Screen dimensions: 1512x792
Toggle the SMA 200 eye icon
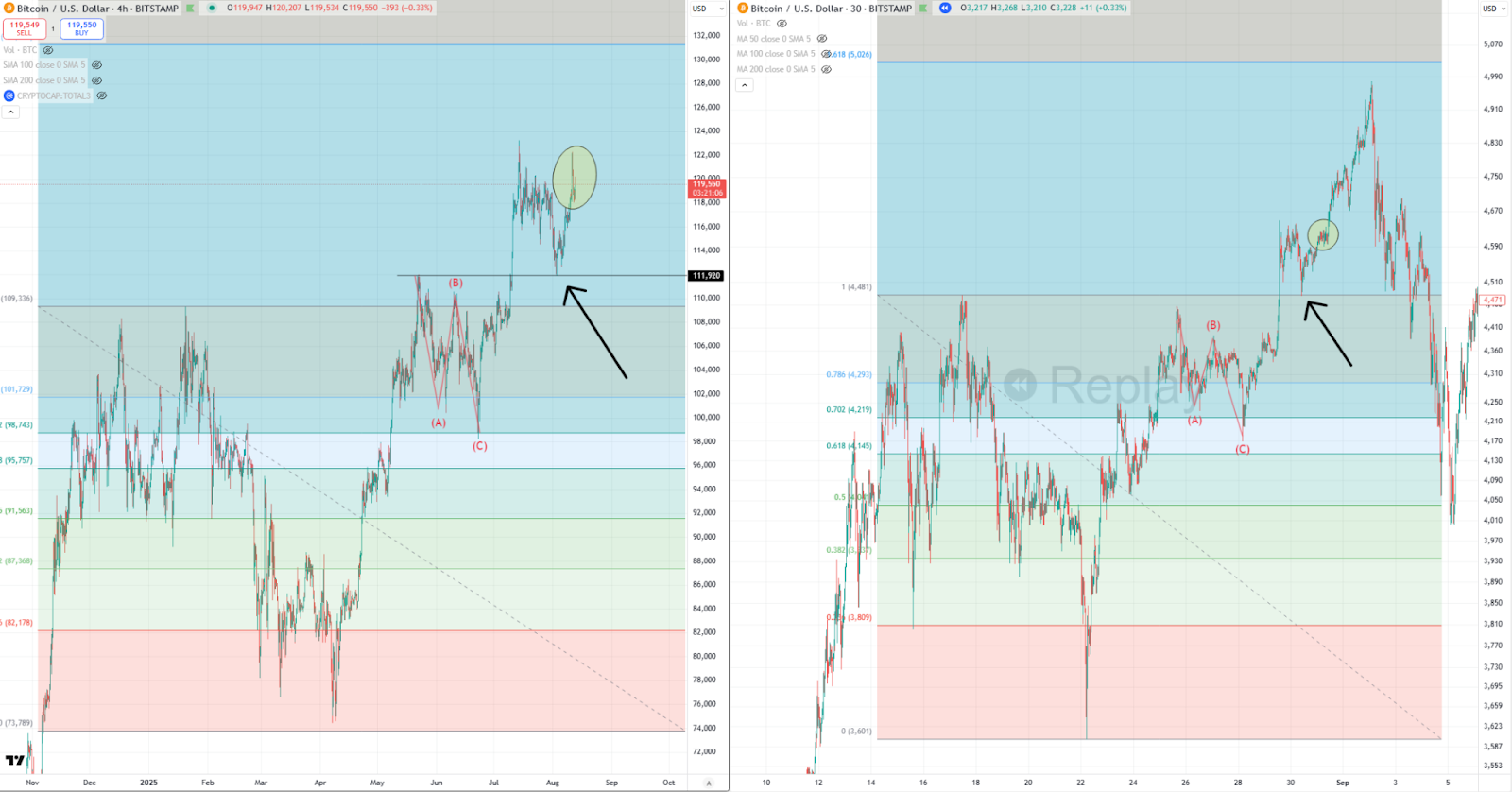pos(96,80)
